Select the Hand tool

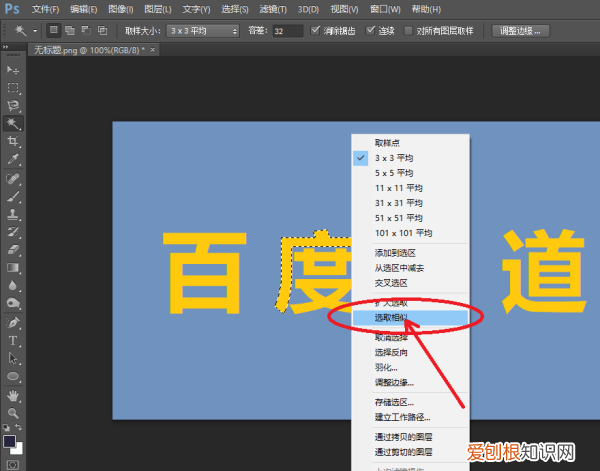point(13,396)
